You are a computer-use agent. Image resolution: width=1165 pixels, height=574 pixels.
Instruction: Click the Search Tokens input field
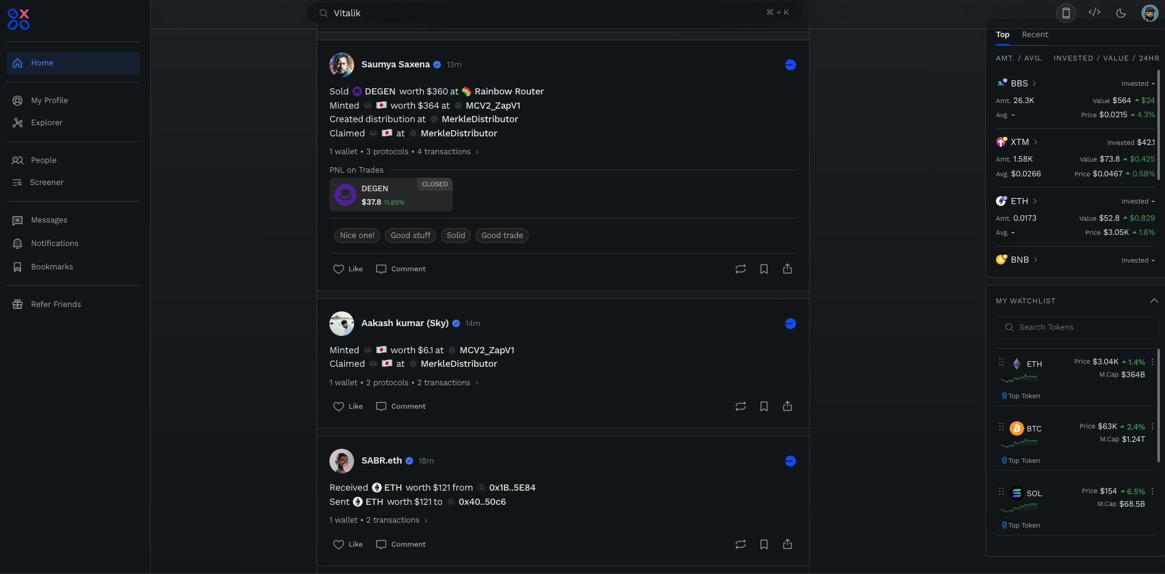click(x=1080, y=327)
